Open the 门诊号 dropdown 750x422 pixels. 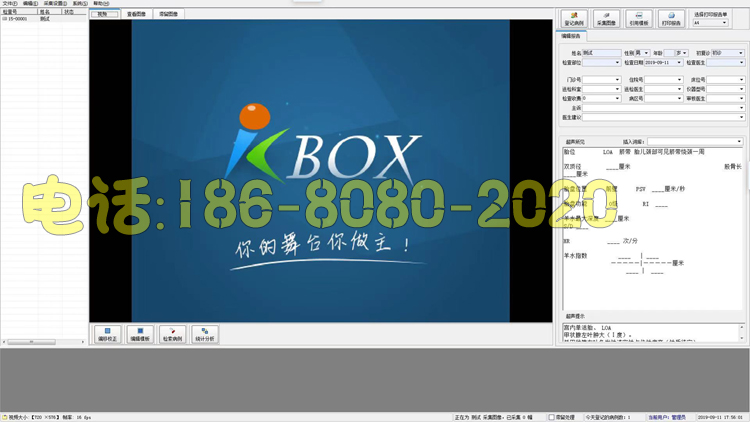[x=617, y=80]
